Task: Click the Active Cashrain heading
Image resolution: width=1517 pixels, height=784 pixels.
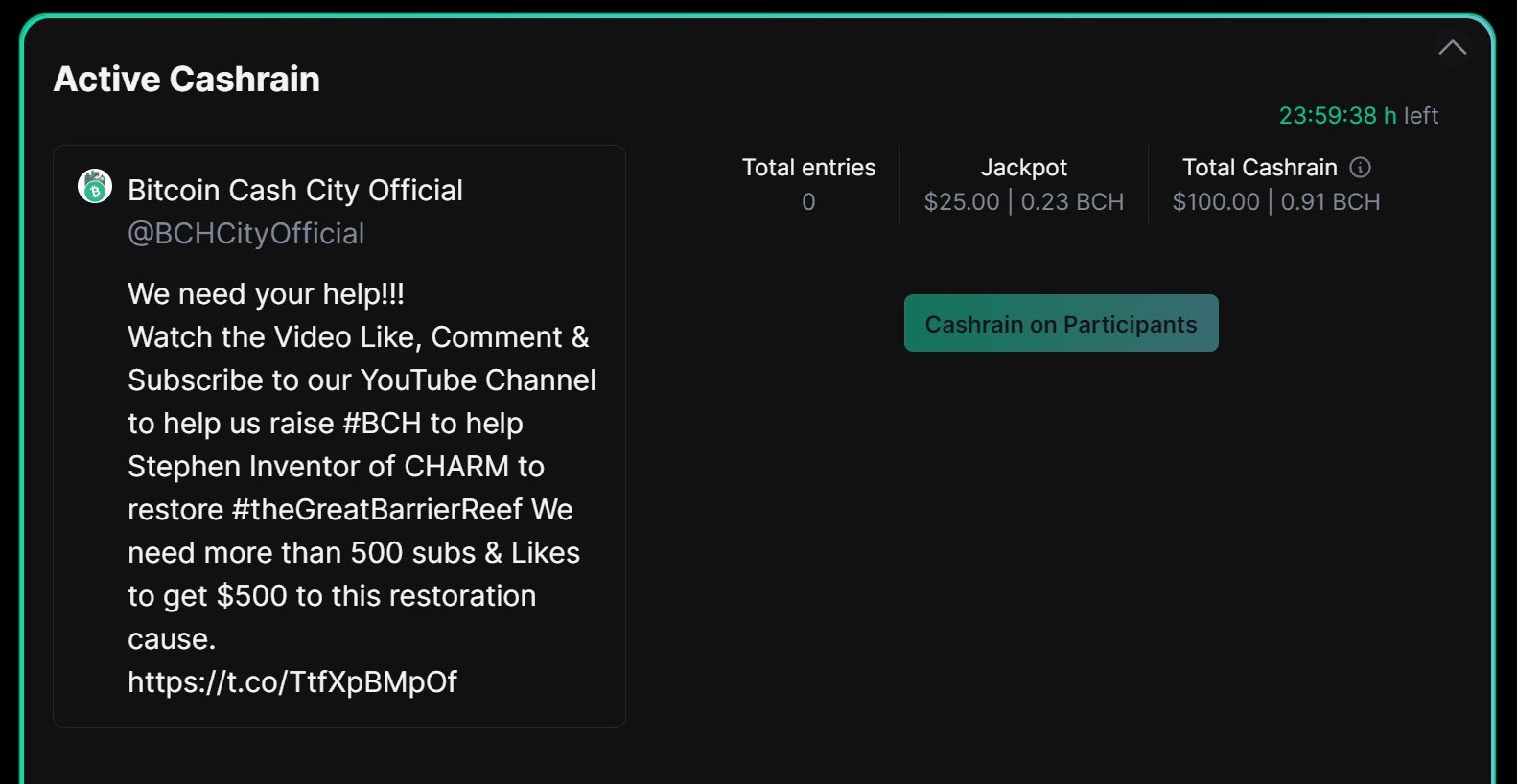Action: (187, 79)
